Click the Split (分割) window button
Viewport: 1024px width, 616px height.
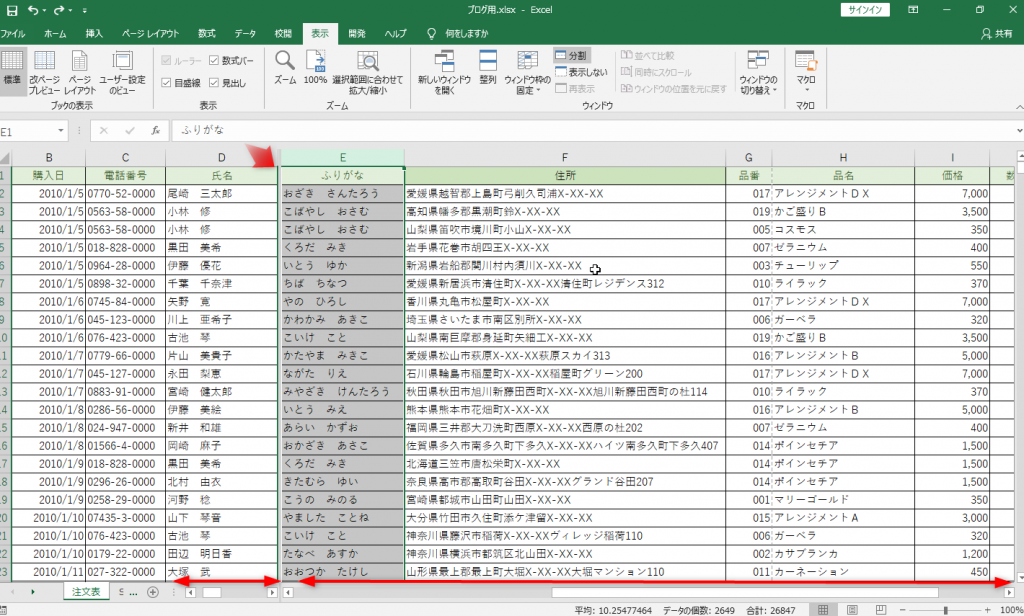(571, 56)
